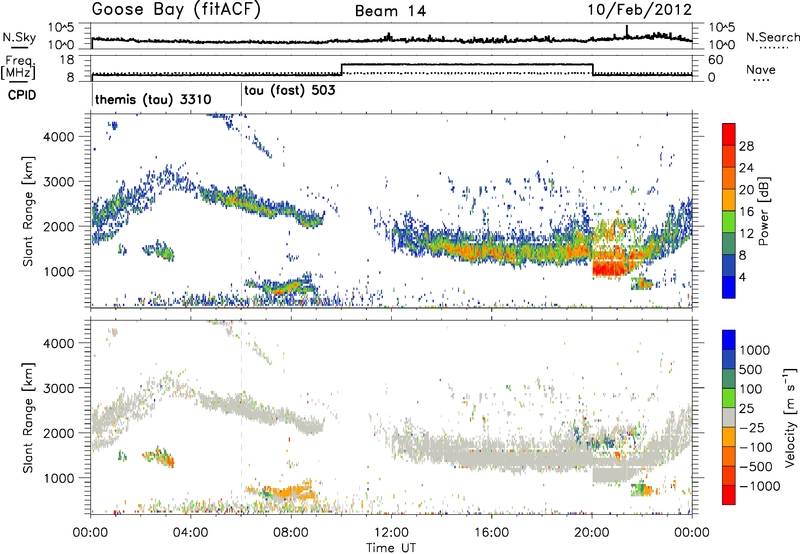Click "Slant Range [km]" label of the velocity panel
Image resolution: width=800 pixels, height=554 pixels.
[x=28, y=418]
